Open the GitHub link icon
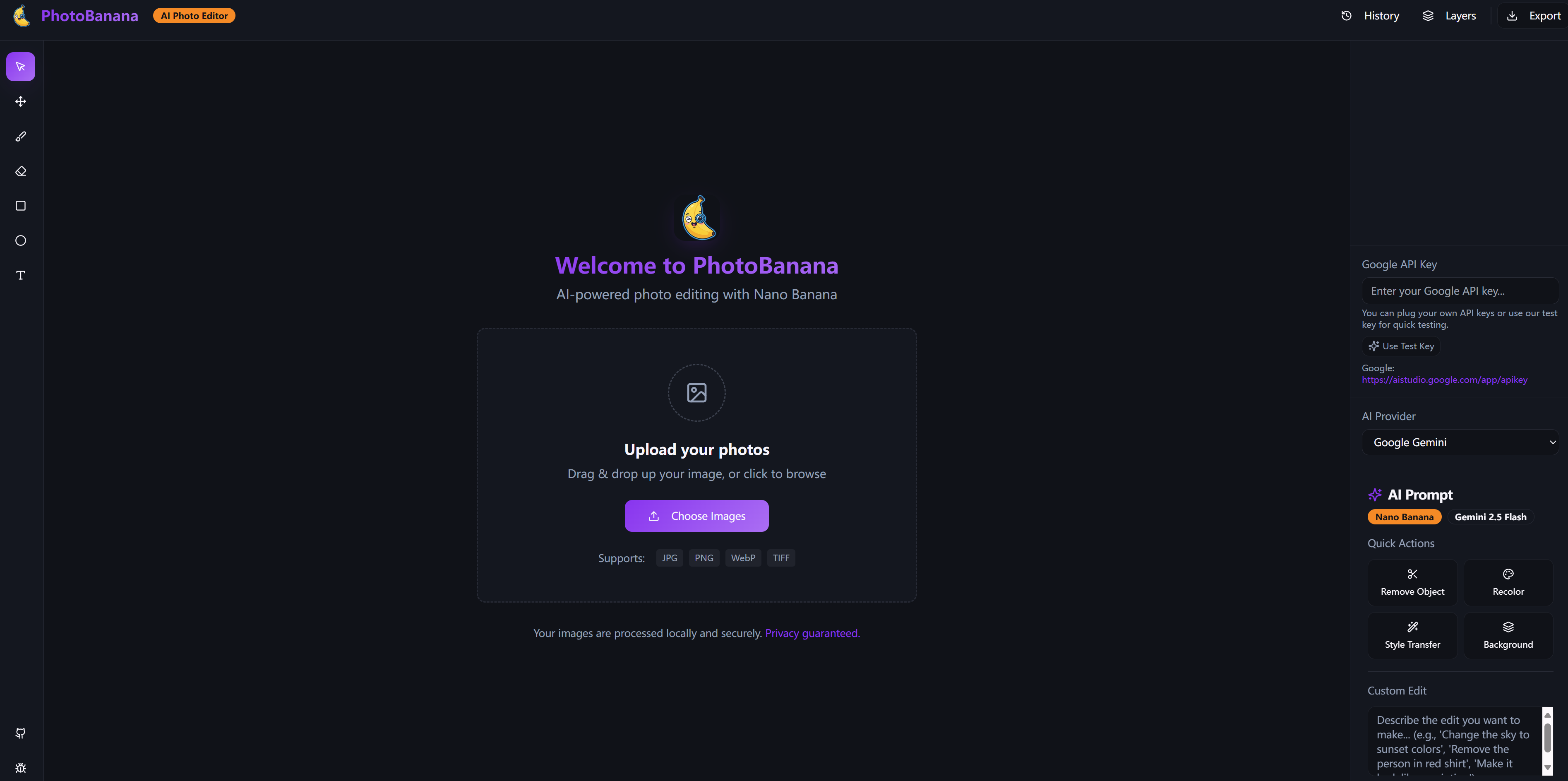The width and height of the screenshot is (1568, 781). pyautogui.click(x=21, y=733)
